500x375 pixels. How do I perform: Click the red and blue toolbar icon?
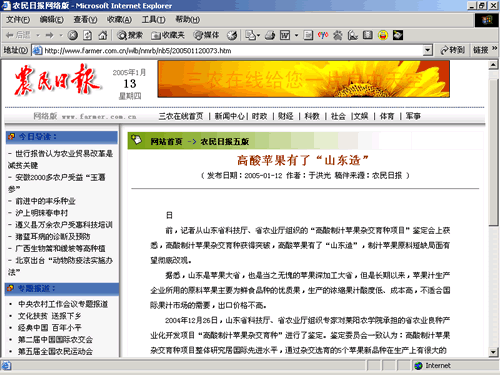[323, 35]
